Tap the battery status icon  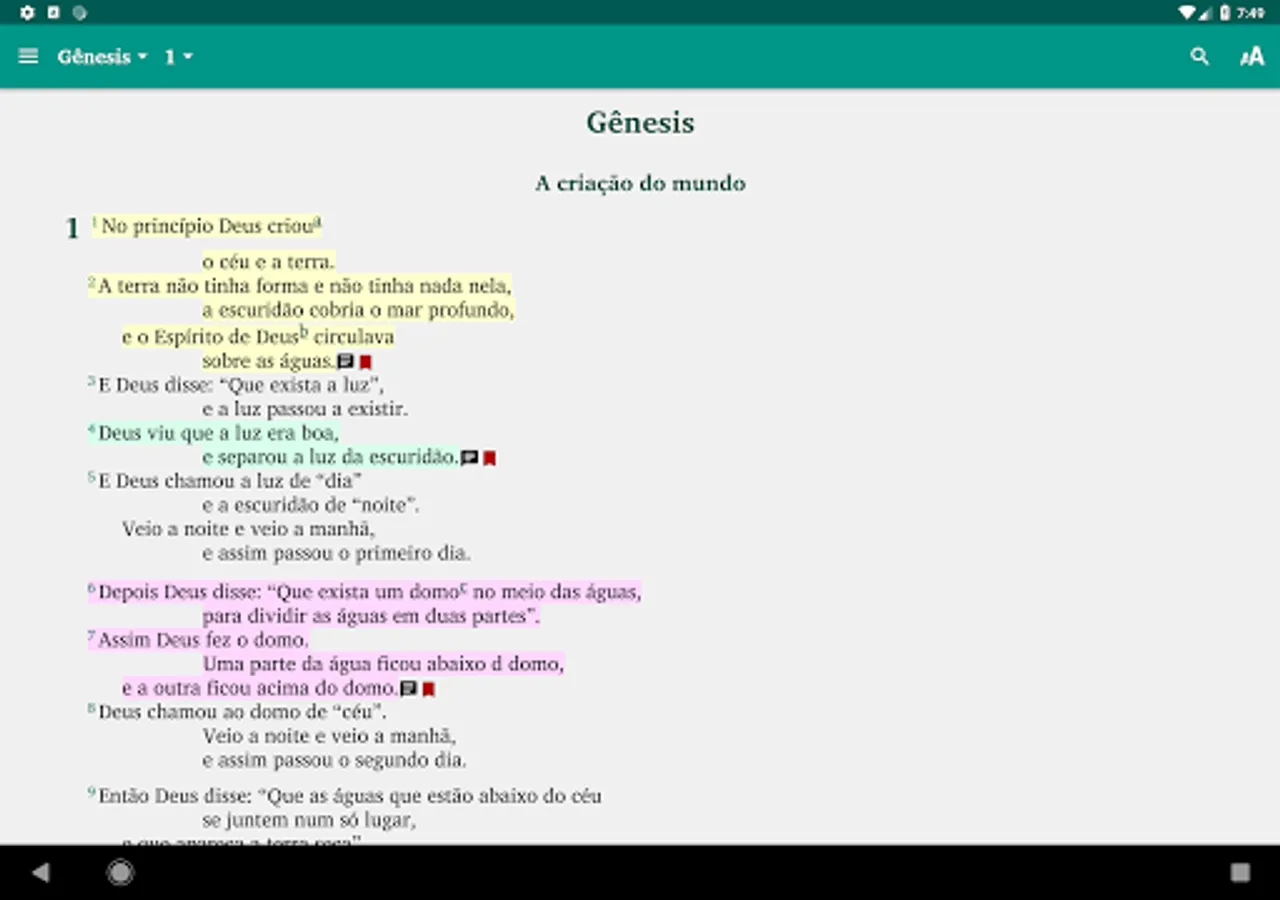coord(1224,13)
